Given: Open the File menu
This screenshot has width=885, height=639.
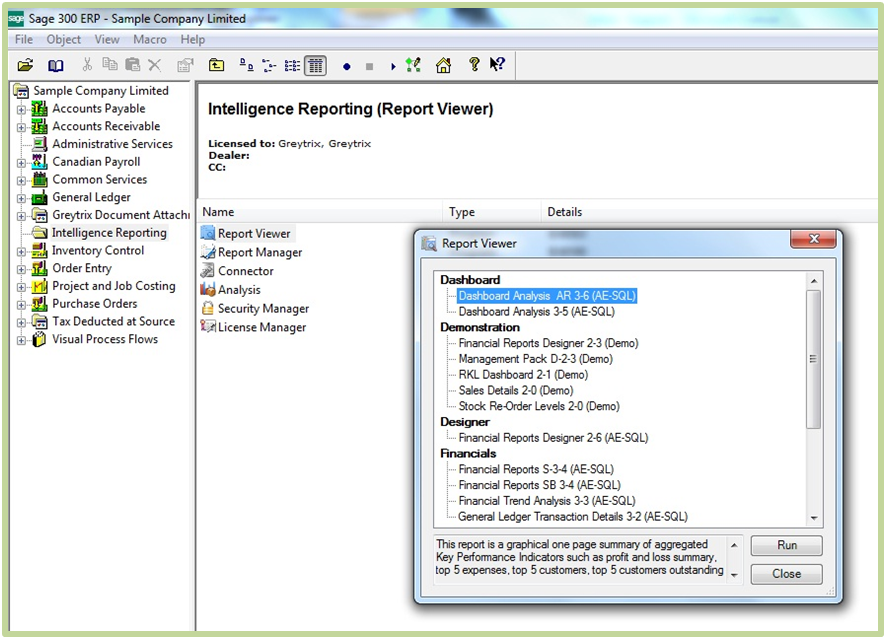Looking at the screenshot, I should [x=24, y=40].
